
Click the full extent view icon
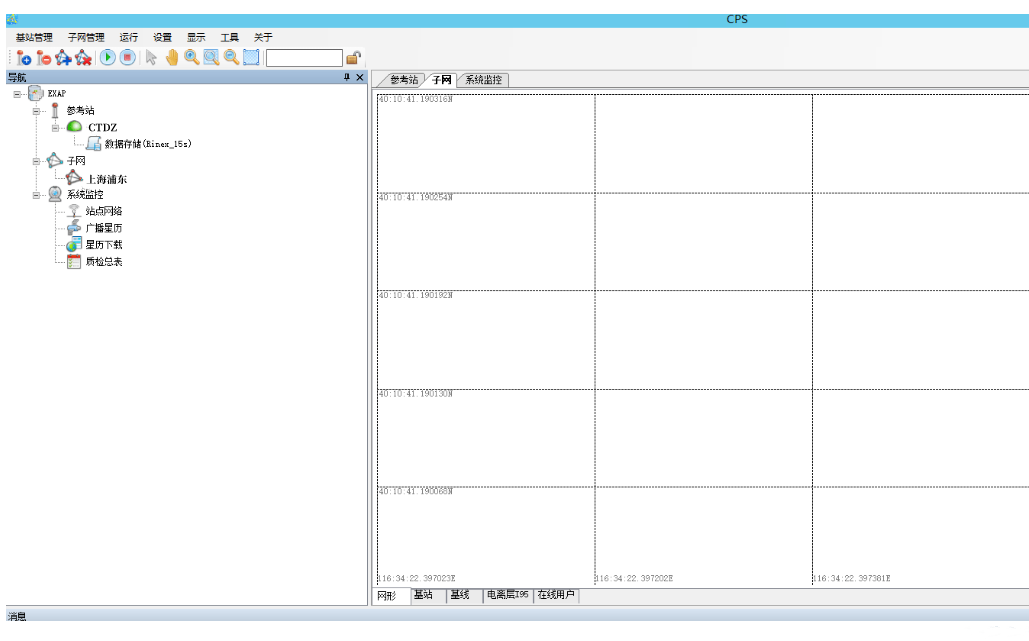coord(251,58)
